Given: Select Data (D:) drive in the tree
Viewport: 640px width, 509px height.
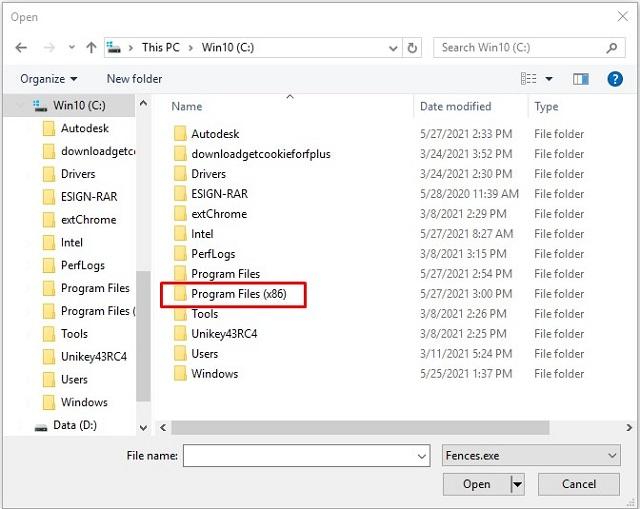Looking at the screenshot, I should coord(75,425).
